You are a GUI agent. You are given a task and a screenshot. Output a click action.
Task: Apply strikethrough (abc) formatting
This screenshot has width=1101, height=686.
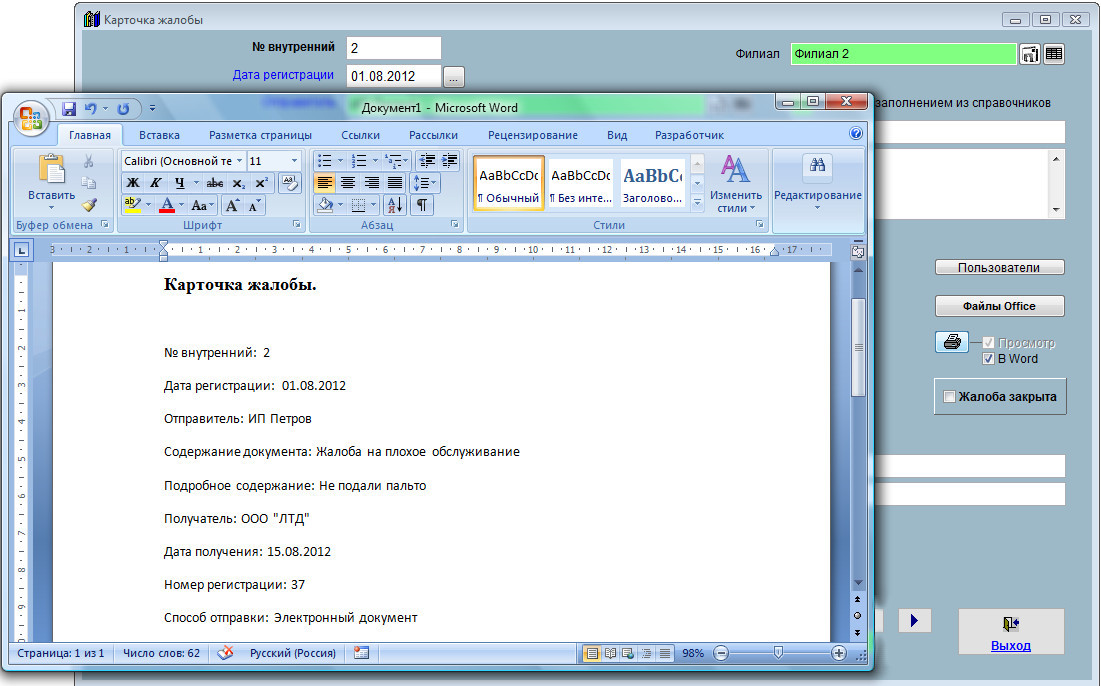point(215,183)
